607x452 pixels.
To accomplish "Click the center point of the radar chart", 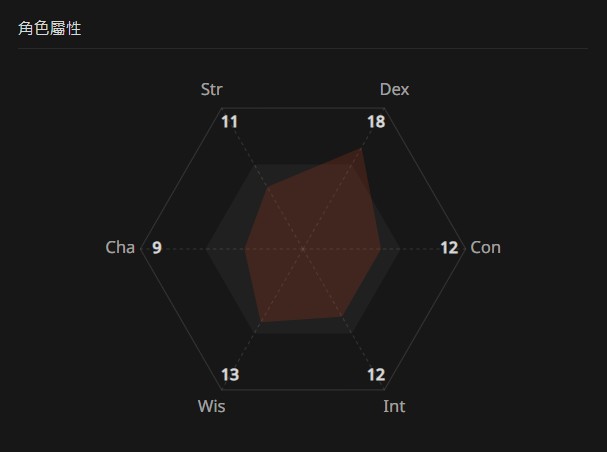I will pos(303,248).
